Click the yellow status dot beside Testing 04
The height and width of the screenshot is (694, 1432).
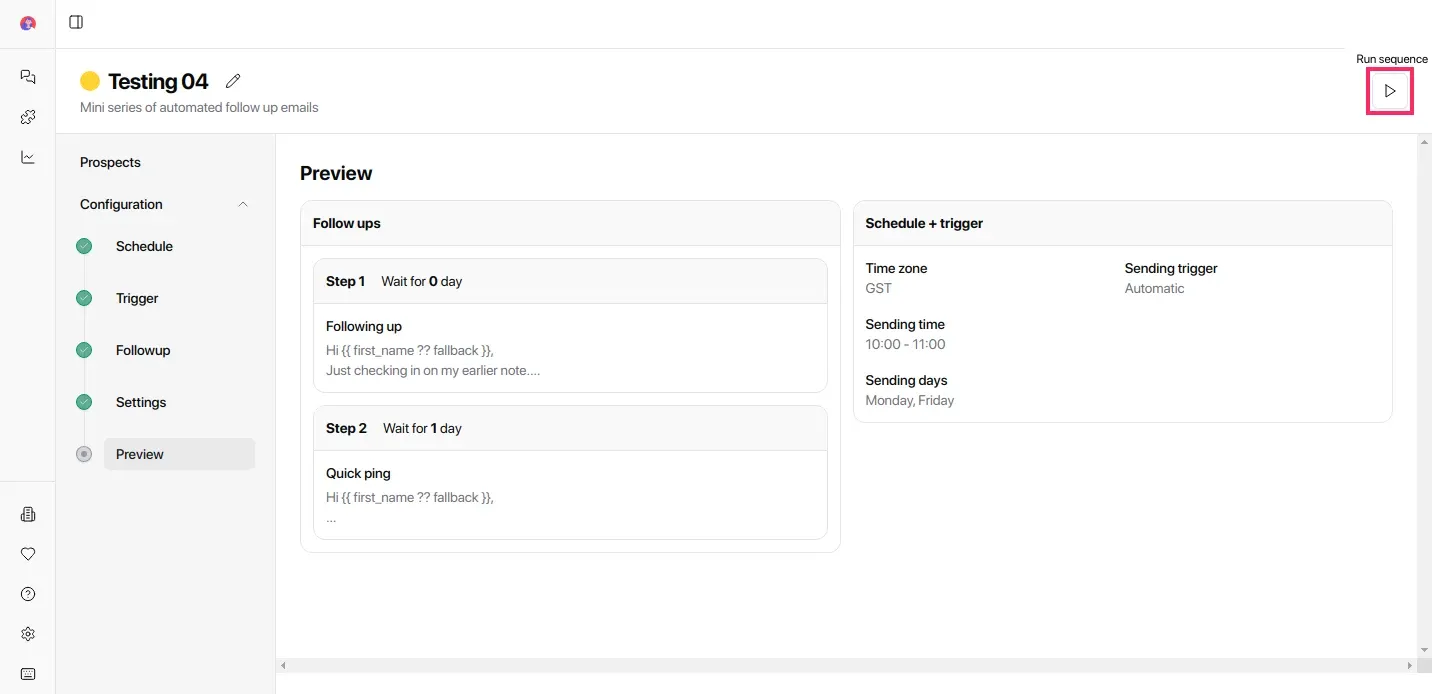pyautogui.click(x=90, y=81)
